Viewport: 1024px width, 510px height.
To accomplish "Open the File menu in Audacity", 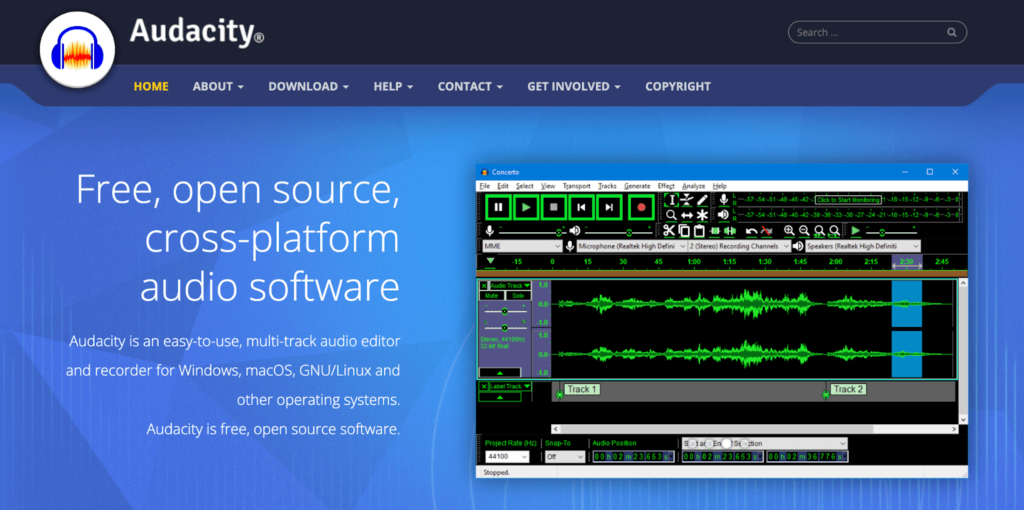I will coord(484,186).
